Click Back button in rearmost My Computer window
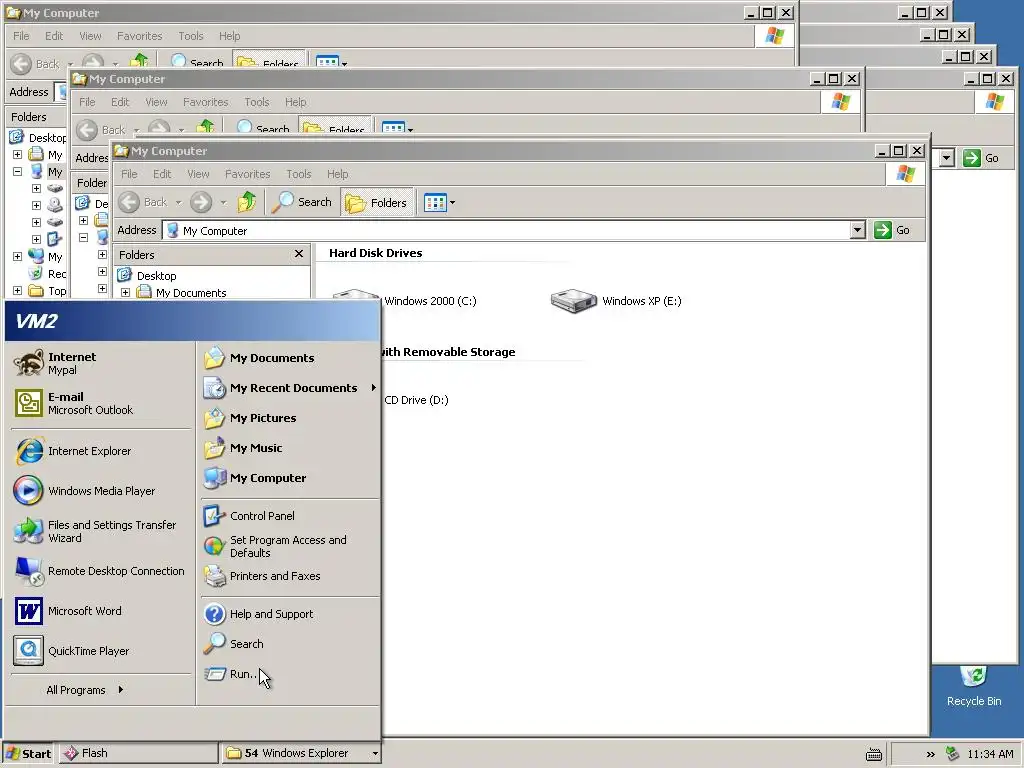The image size is (1024, 768). 37,64
